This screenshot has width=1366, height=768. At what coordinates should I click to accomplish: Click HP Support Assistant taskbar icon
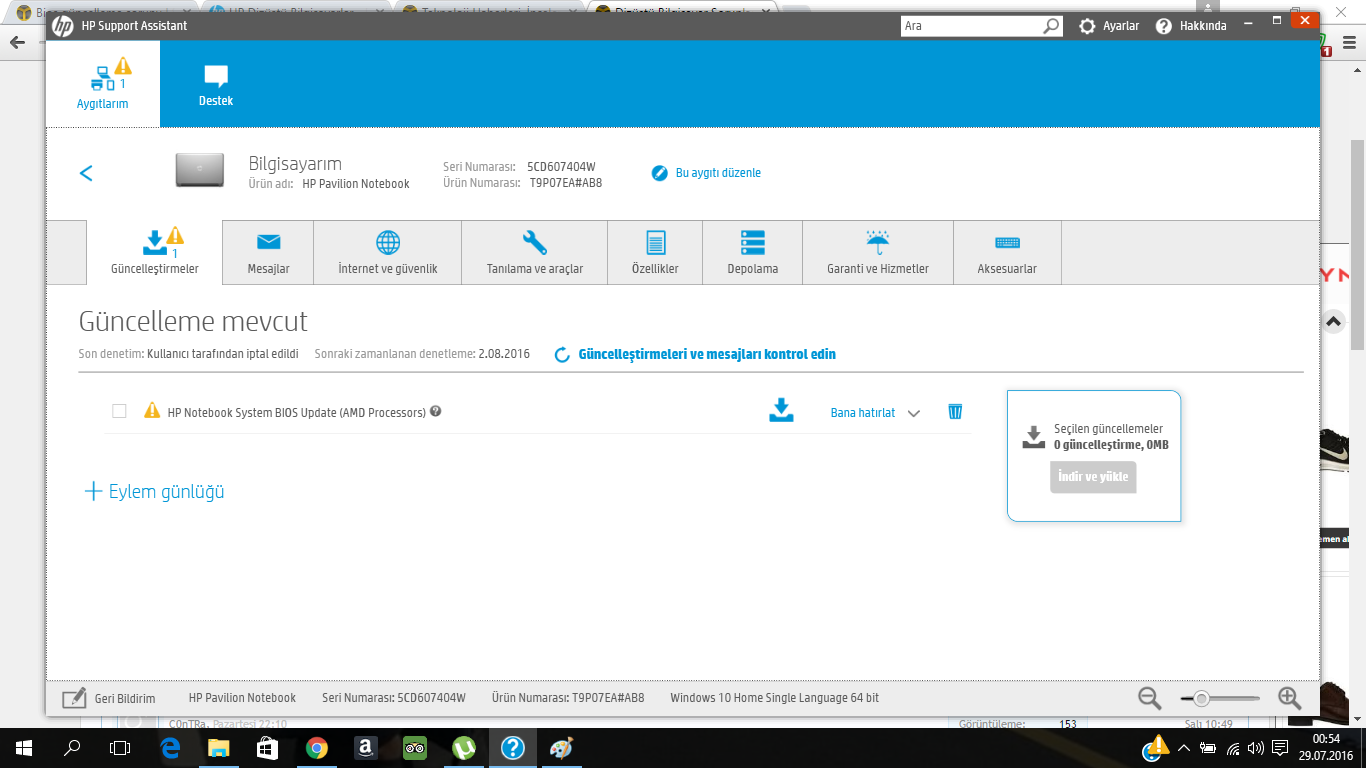click(513, 747)
